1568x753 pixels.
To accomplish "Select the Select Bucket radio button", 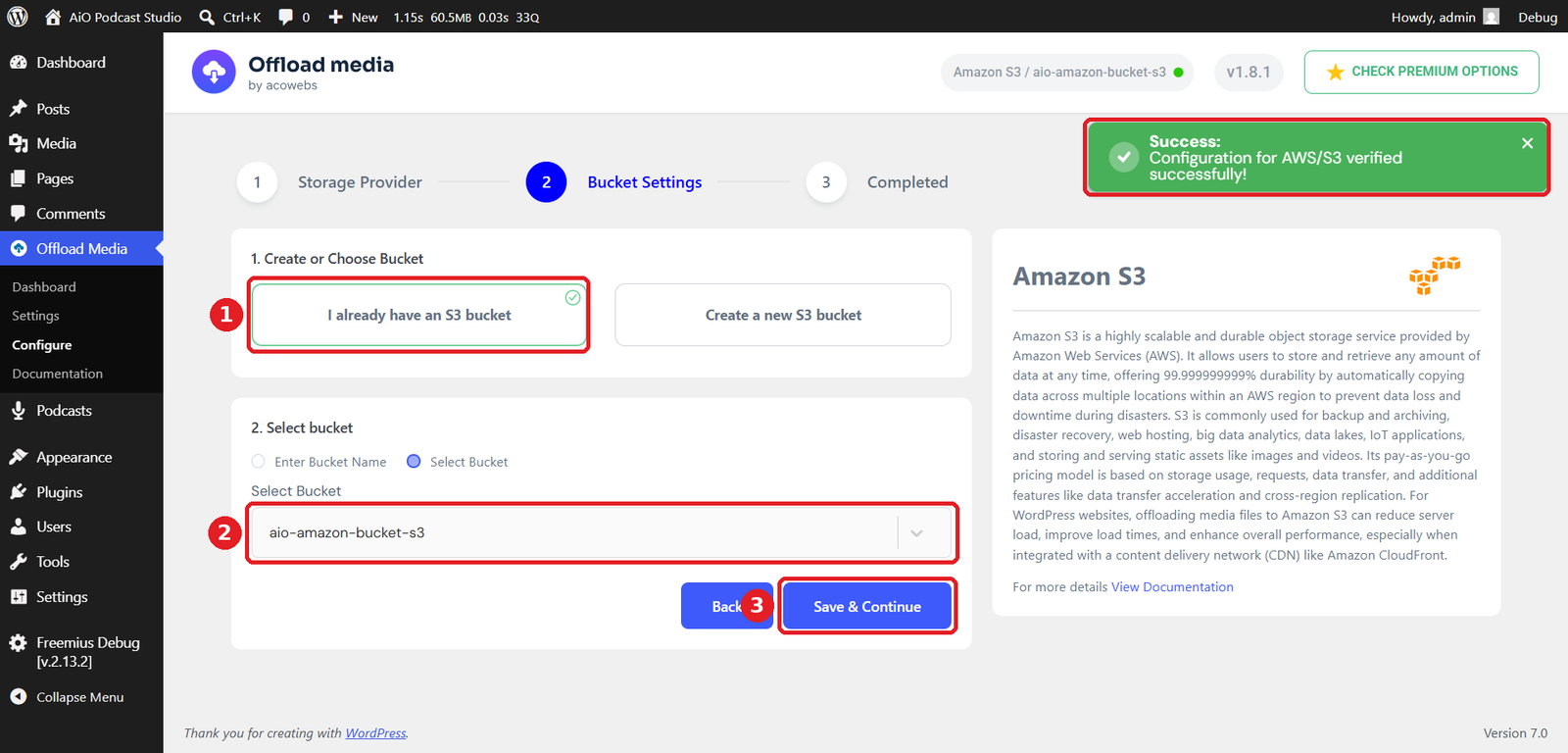I will 414,462.
